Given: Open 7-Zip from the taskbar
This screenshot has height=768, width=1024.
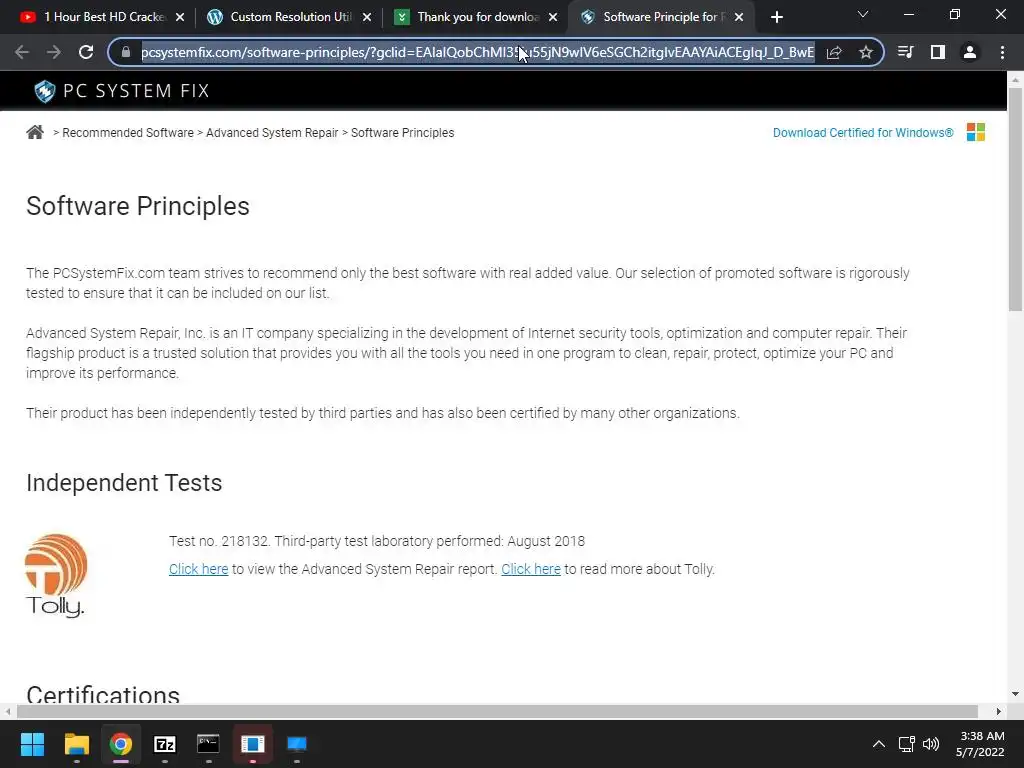Looking at the screenshot, I should (165, 744).
